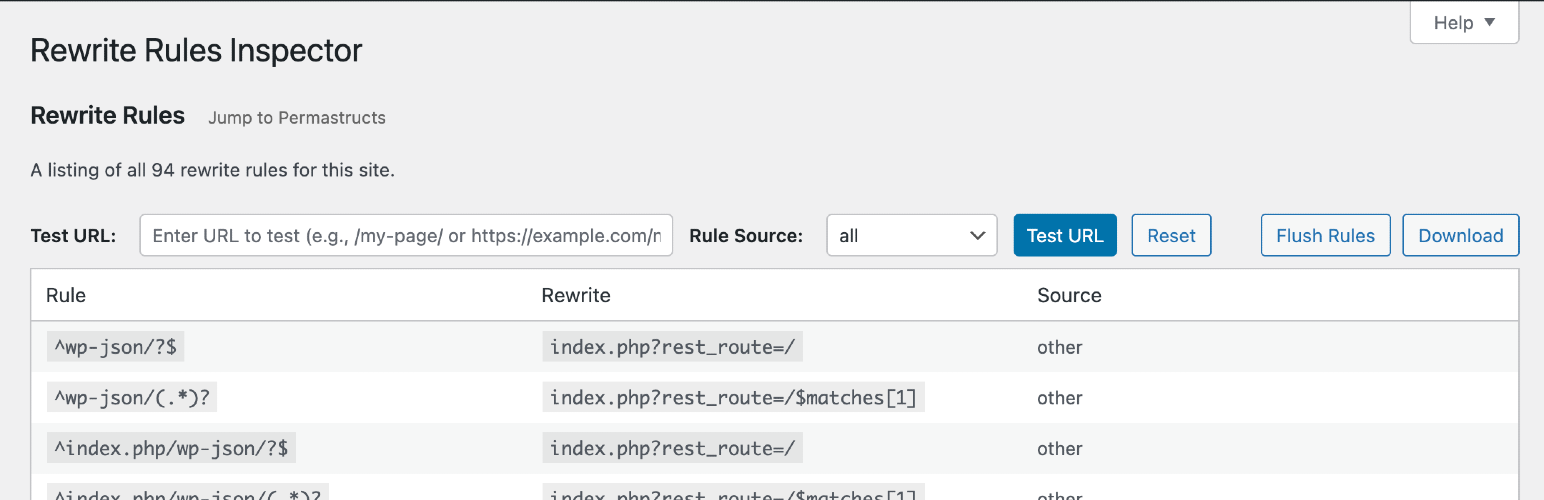Click the first row's 'other' source

point(1059,347)
